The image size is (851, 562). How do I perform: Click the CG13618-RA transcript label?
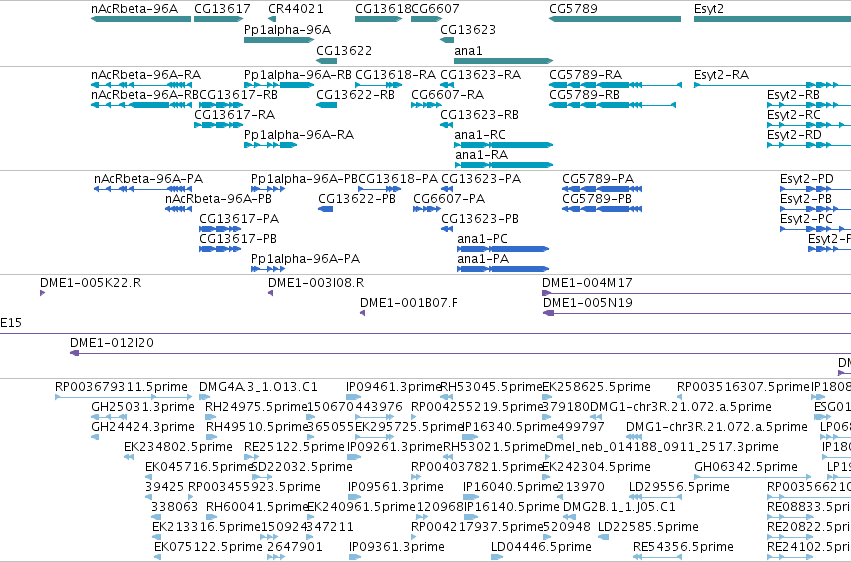click(x=396, y=74)
